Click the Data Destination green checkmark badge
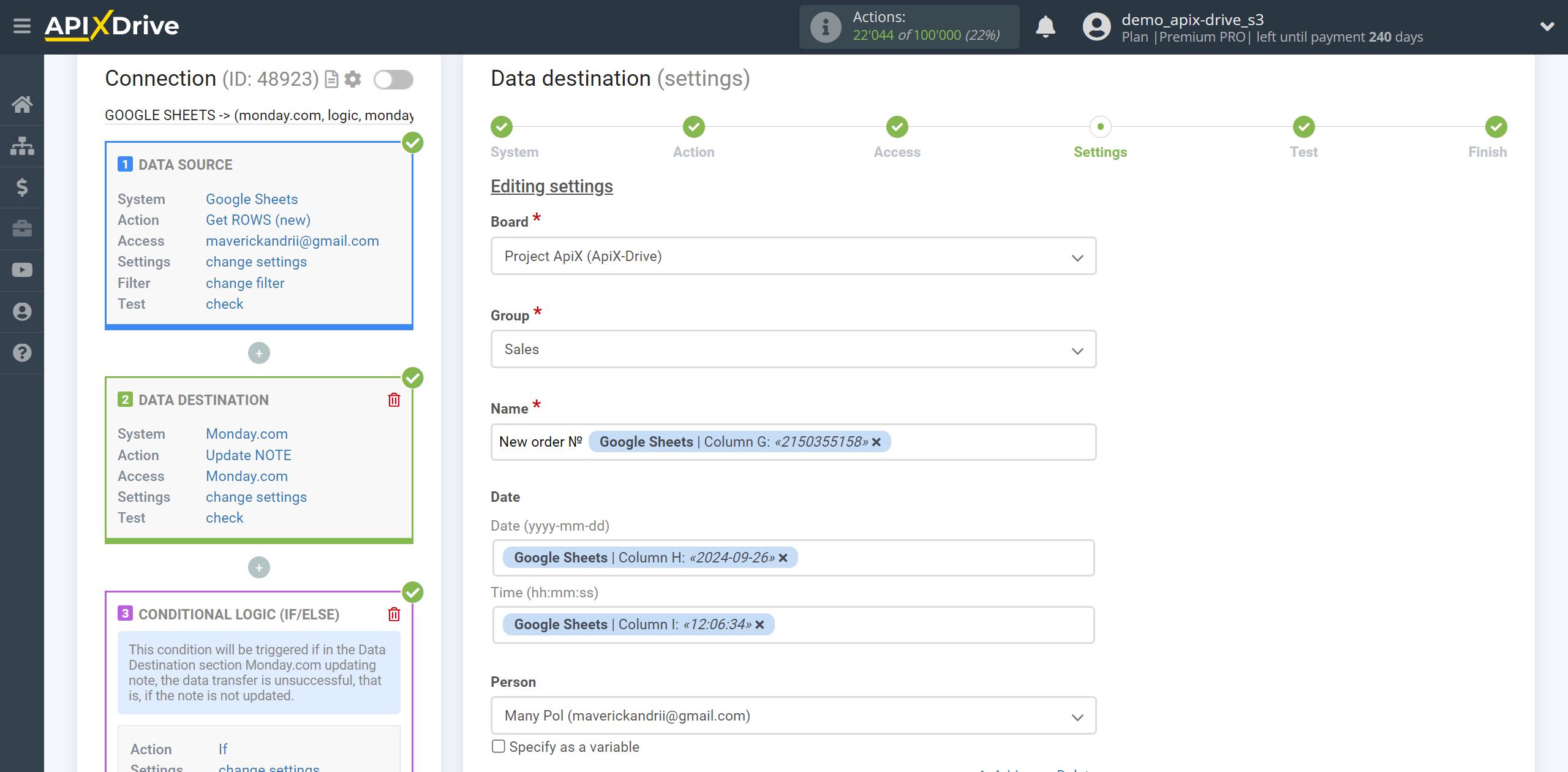This screenshot has height=772, width=1568. tap(413, 378)
